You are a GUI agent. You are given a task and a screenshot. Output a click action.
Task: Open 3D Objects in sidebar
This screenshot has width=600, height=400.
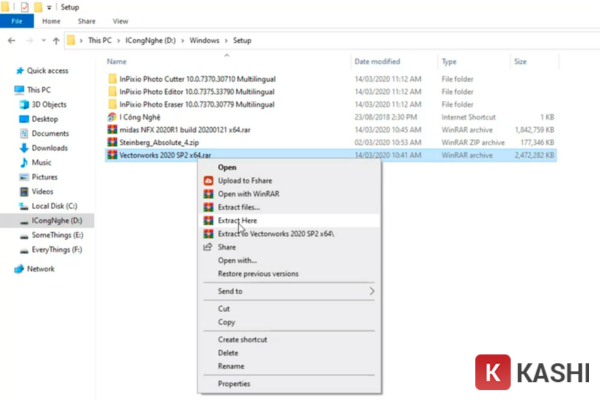click(x=49, y=104)
